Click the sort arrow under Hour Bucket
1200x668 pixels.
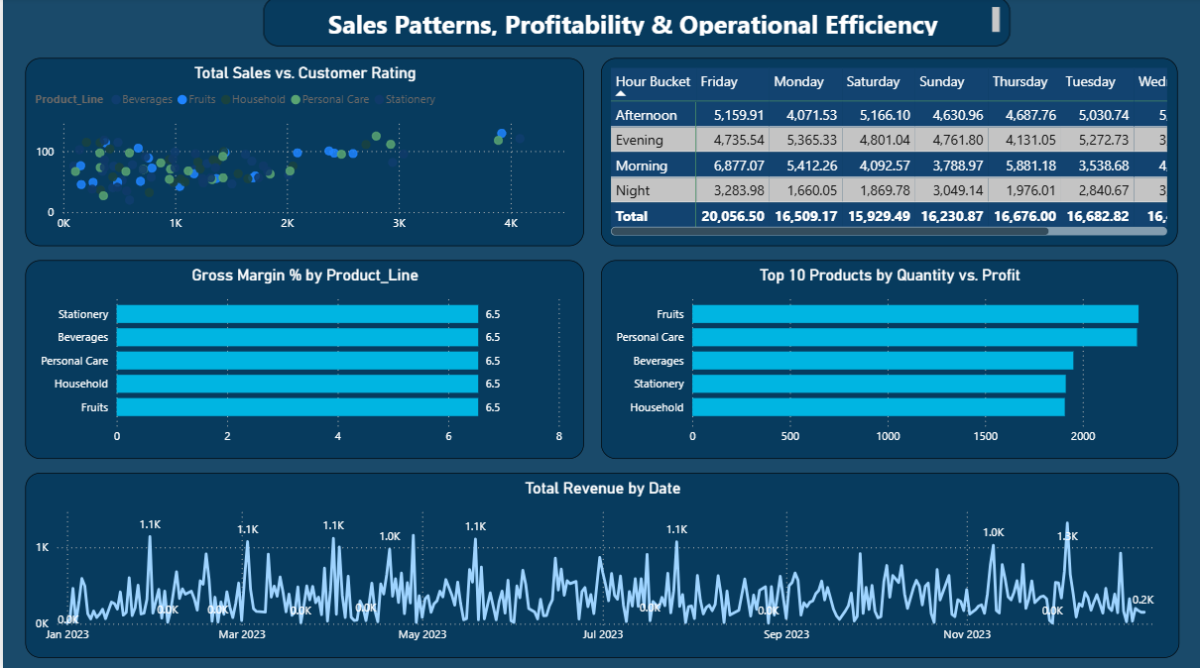tap(621, 93)
